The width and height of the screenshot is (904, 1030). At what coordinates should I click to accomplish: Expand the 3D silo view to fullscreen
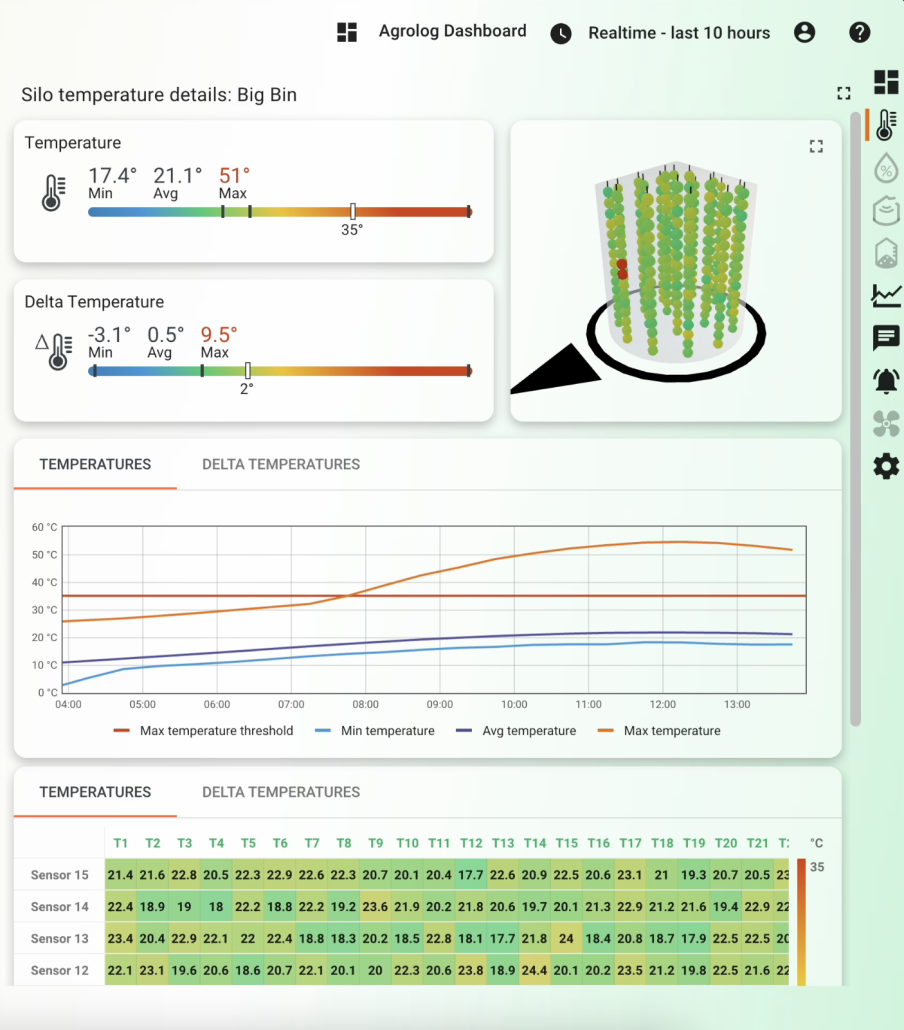pos(816,147)
